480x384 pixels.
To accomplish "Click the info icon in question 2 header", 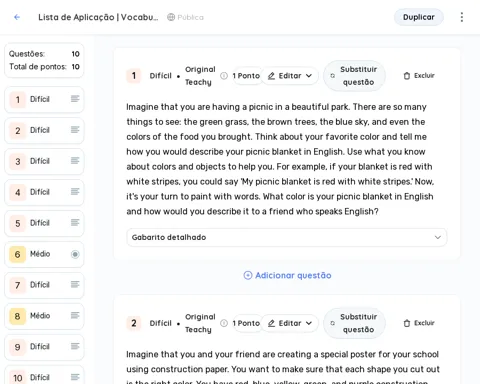I will (224, 323).
